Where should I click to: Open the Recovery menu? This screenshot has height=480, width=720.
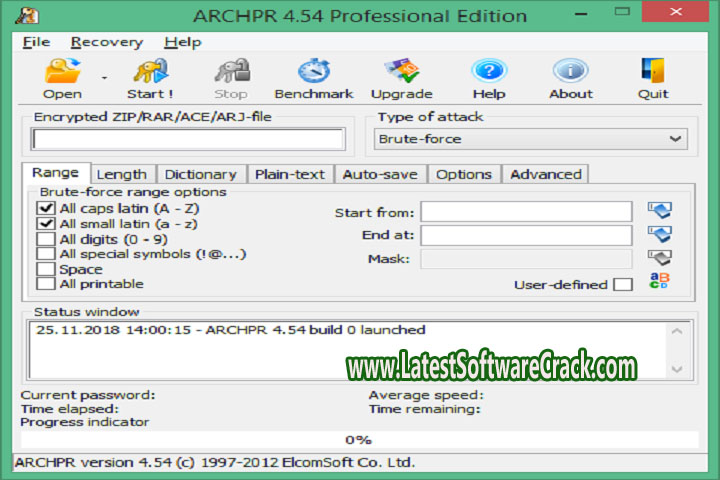(106, 42)
